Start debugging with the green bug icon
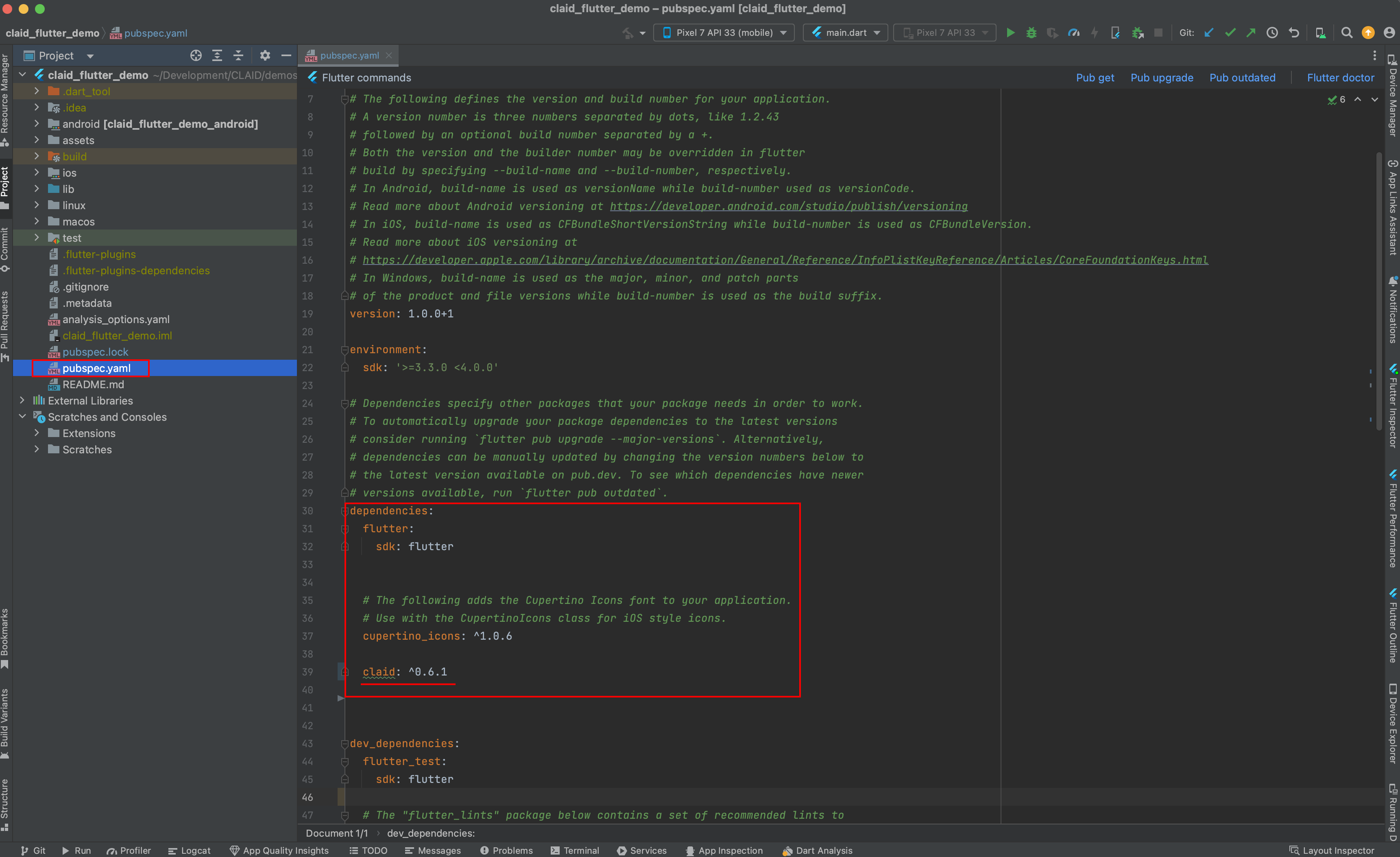The height and width of the screenshot is (857, 1400). (x=1031, y=33)
